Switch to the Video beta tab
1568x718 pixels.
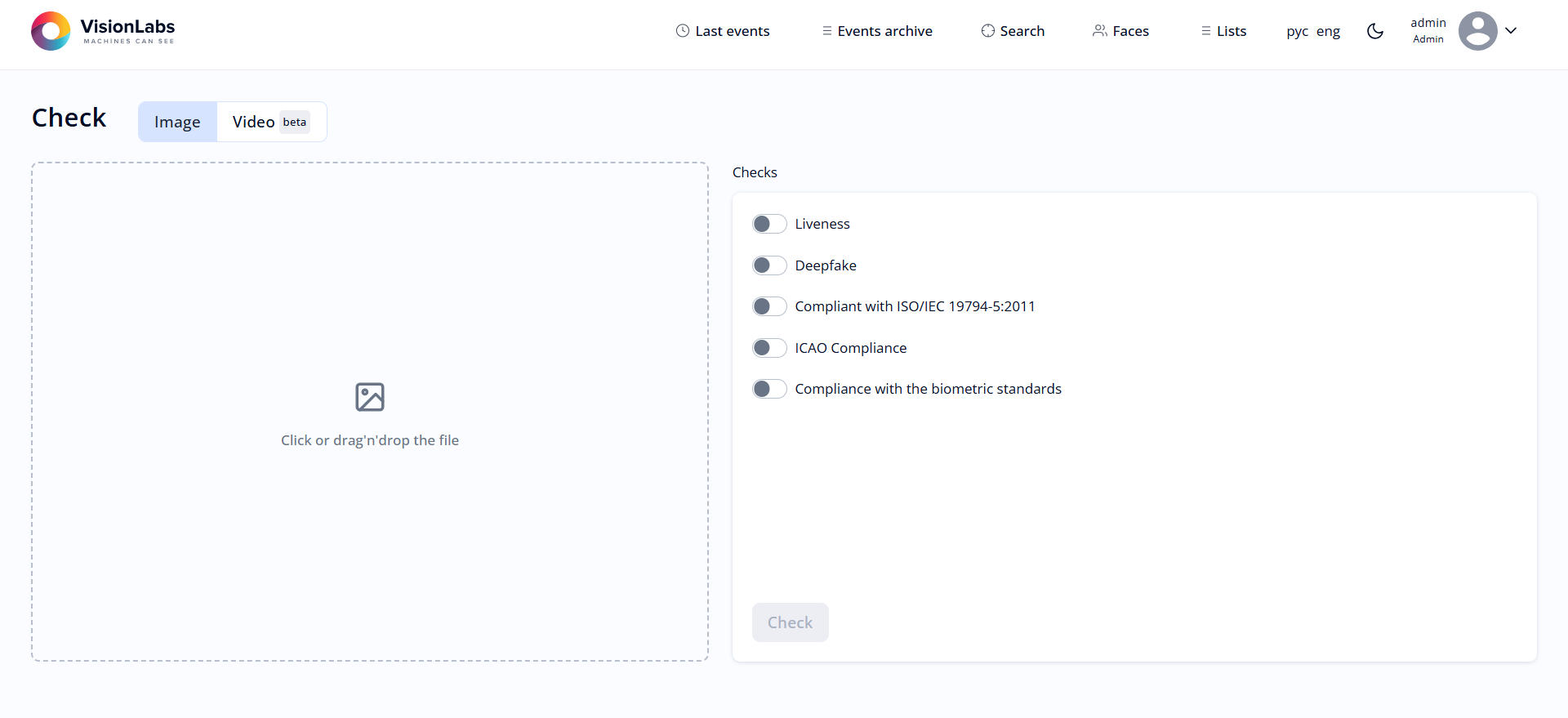[x=271, y=122]
